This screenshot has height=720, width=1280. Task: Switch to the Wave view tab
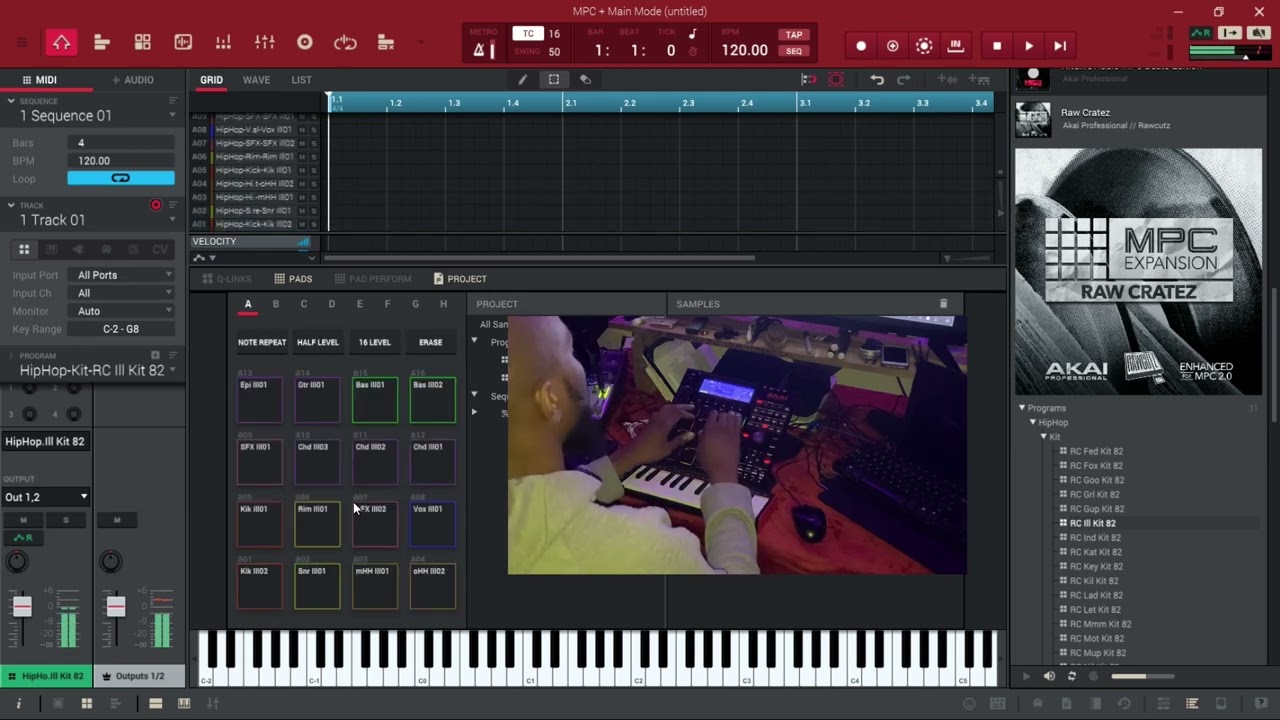256,80
